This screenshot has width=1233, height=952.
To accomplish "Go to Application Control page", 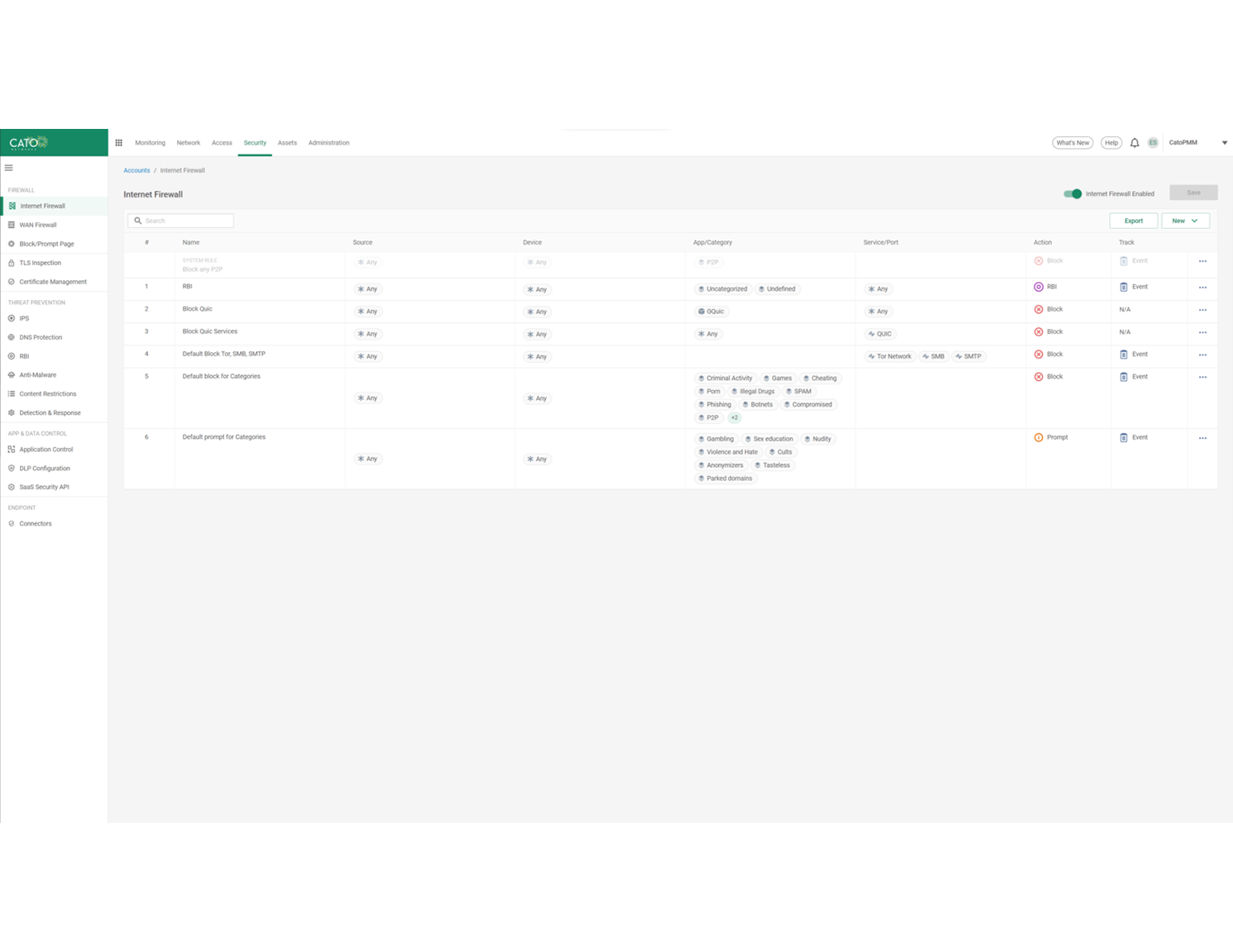I will pyautogui.click(x=45, y=450).
